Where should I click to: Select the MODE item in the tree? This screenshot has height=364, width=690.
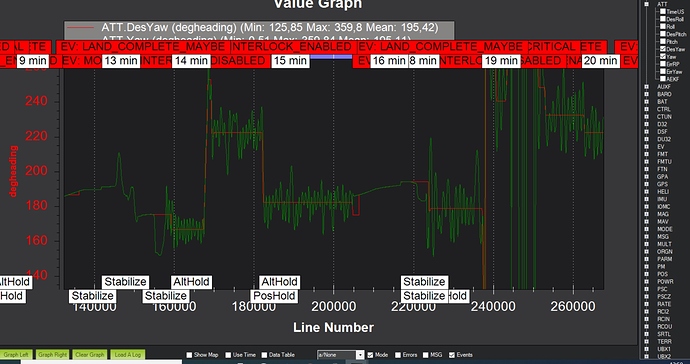coord(664,229)
